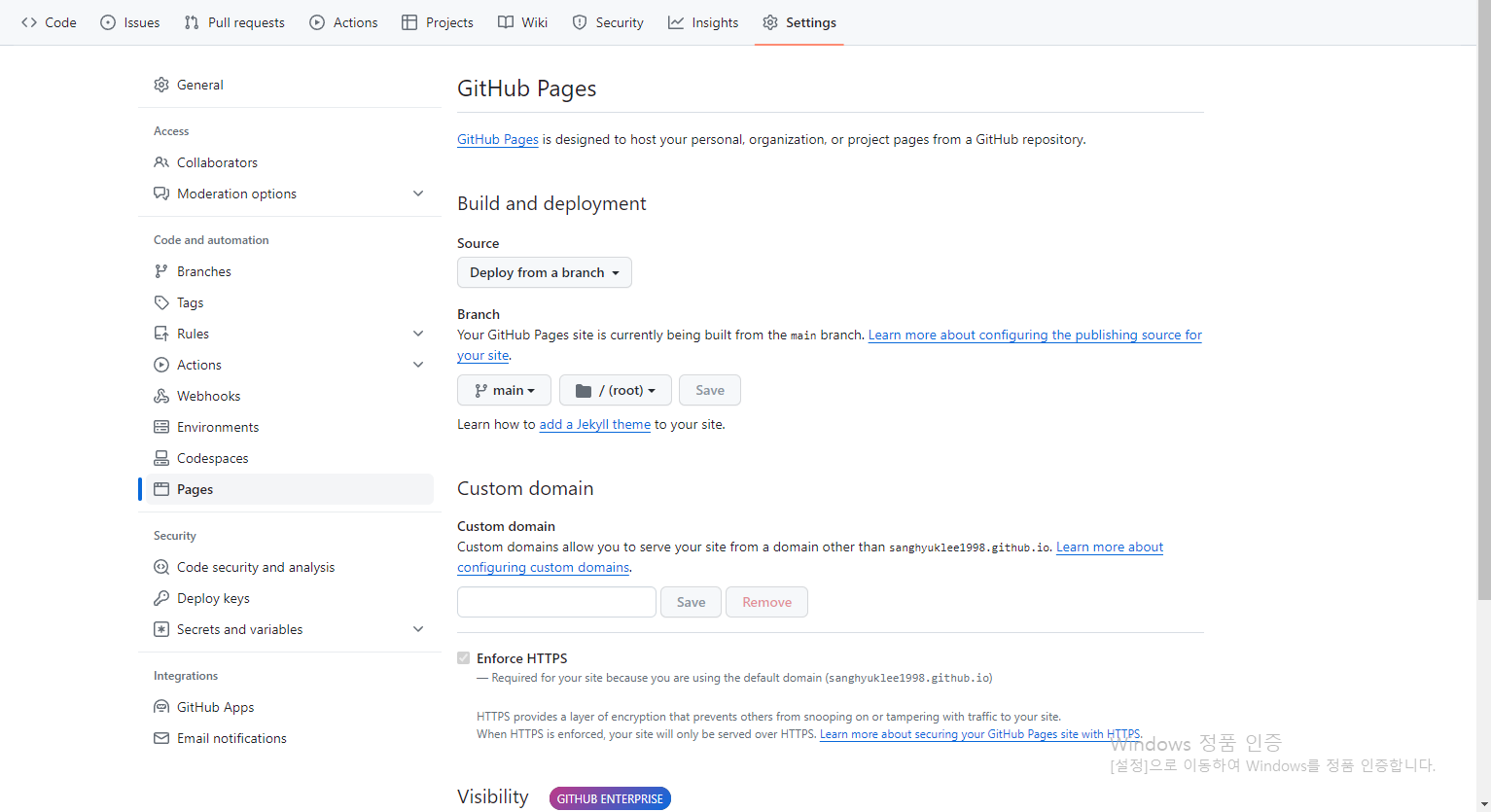Click the Rules icon in sidebar
1491x812 pixels.
(161, 334)
